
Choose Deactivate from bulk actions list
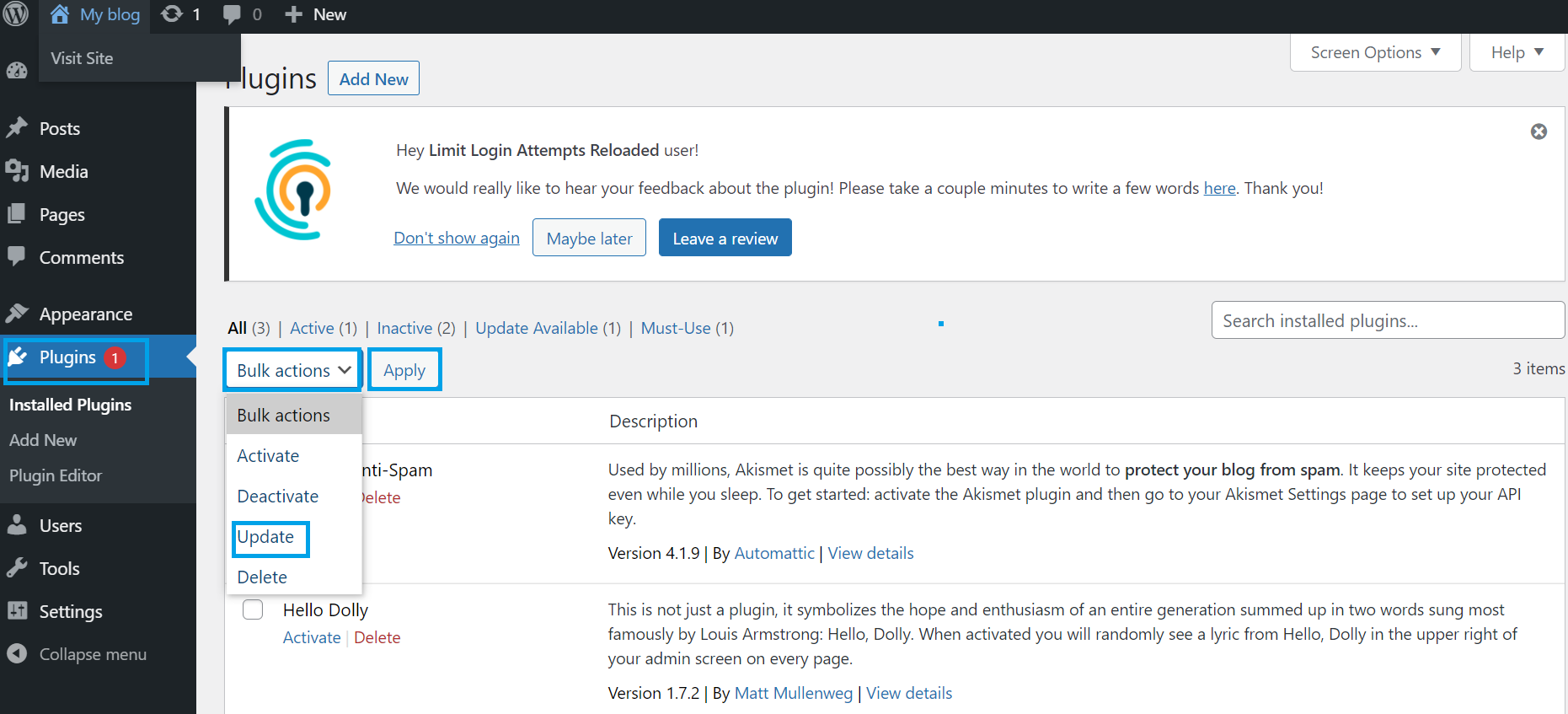point(293,497)
